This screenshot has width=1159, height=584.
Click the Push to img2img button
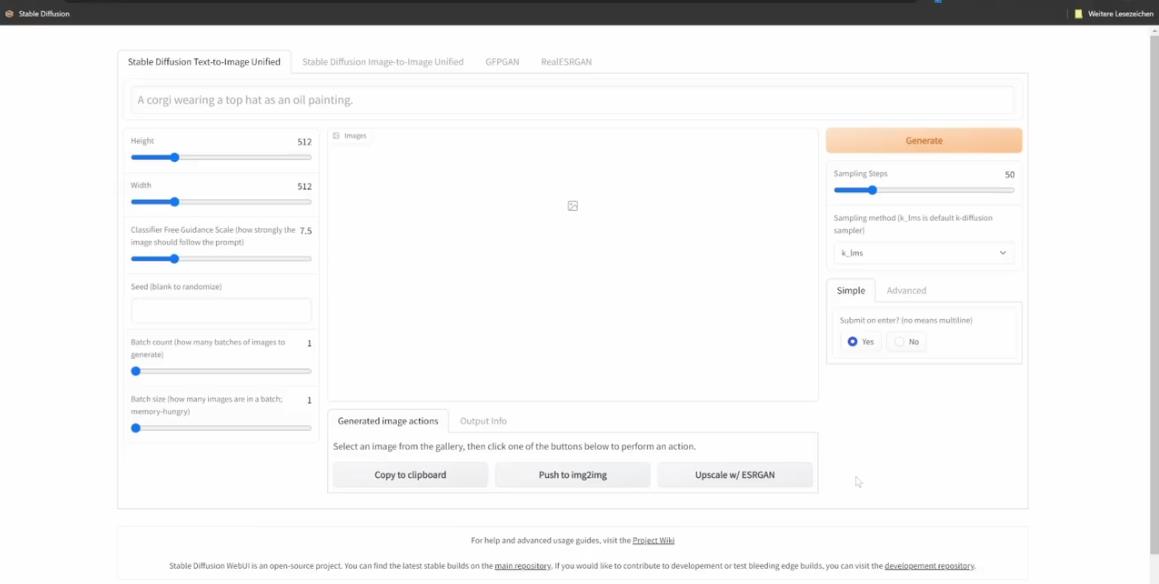tap(573, 475)
